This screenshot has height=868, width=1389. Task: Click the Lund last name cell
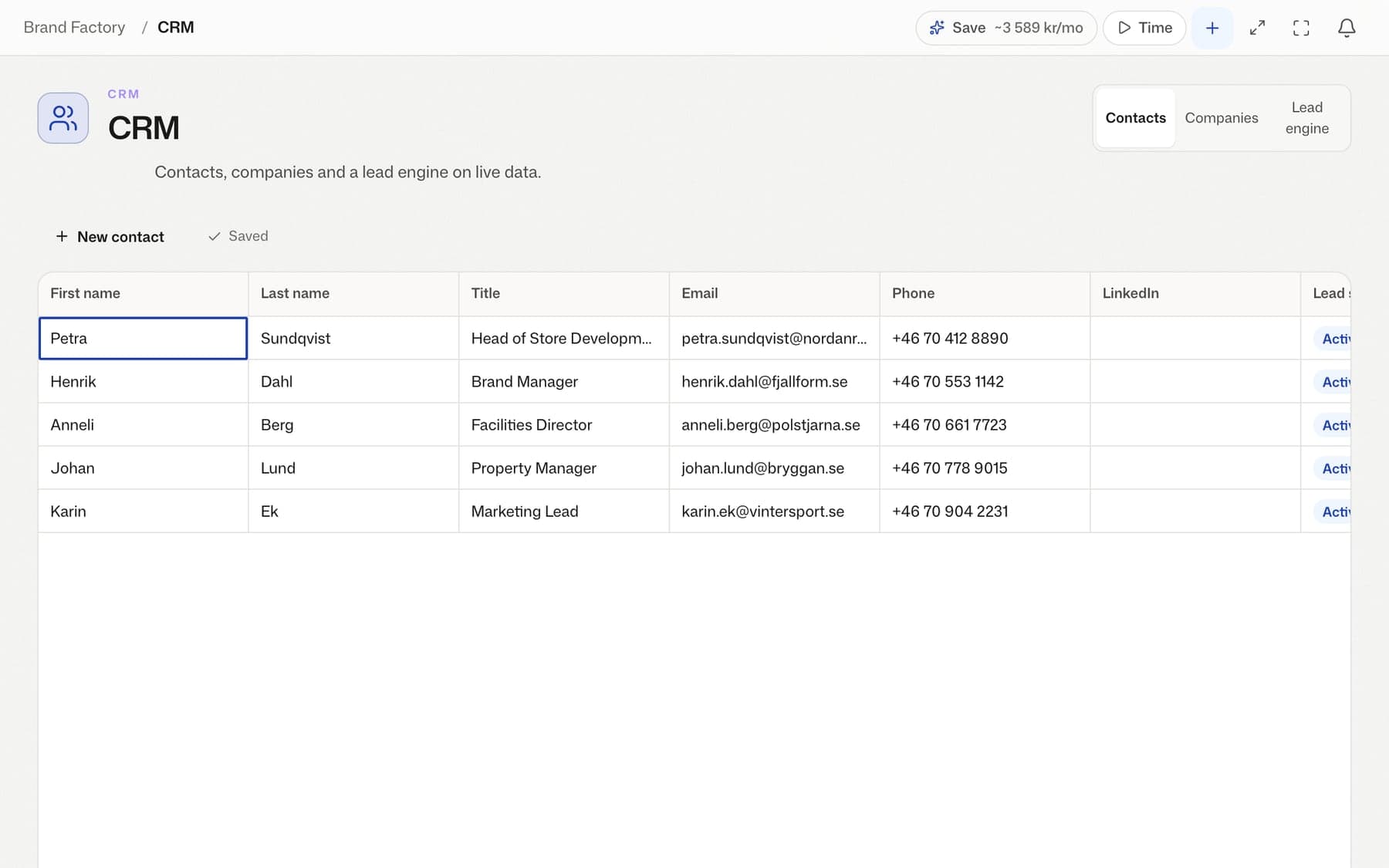click(x=353, y=468)
